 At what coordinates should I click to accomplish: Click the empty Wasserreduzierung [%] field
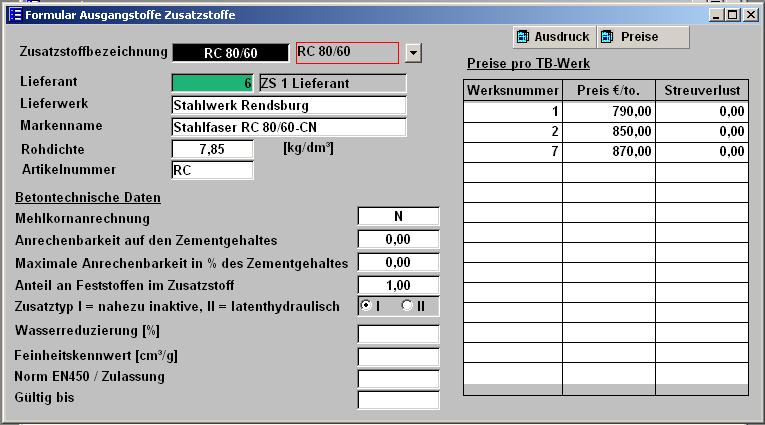(x=398, y=333)
